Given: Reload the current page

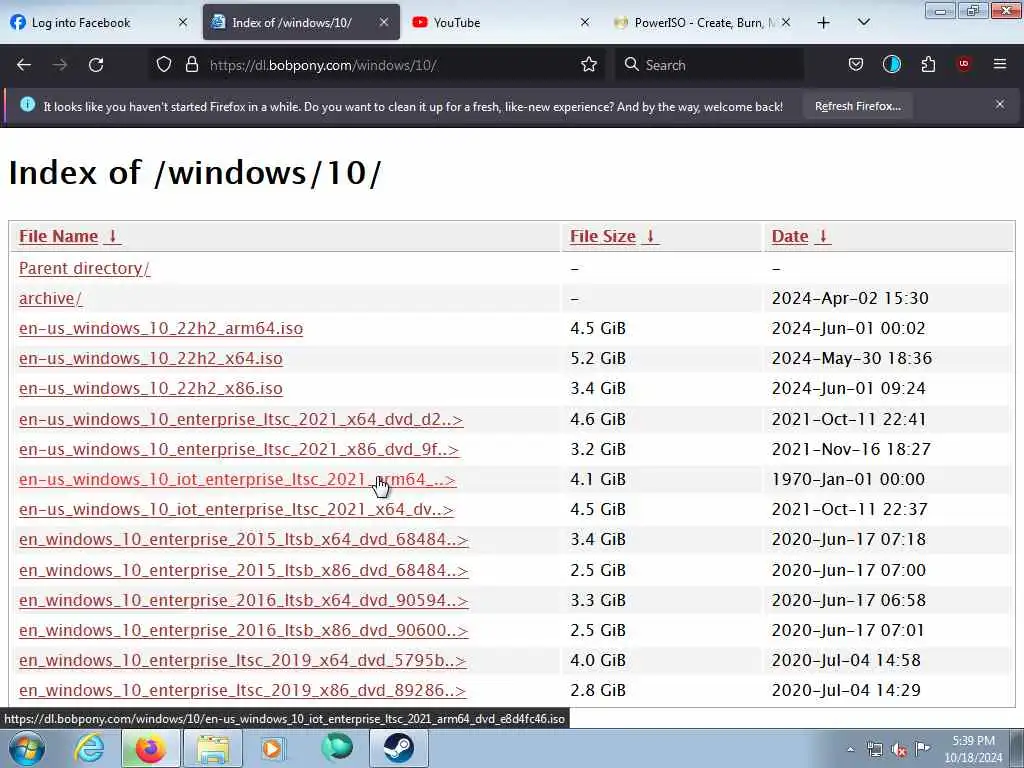Looking at the screenshot, I should pyautogui.click(x=96, y=65).
